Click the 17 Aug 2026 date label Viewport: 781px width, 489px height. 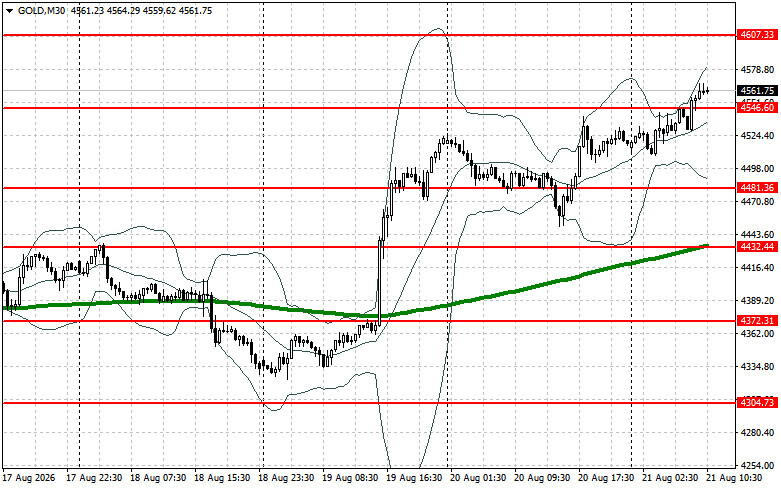pyautogui.click(x=29, y=478)
